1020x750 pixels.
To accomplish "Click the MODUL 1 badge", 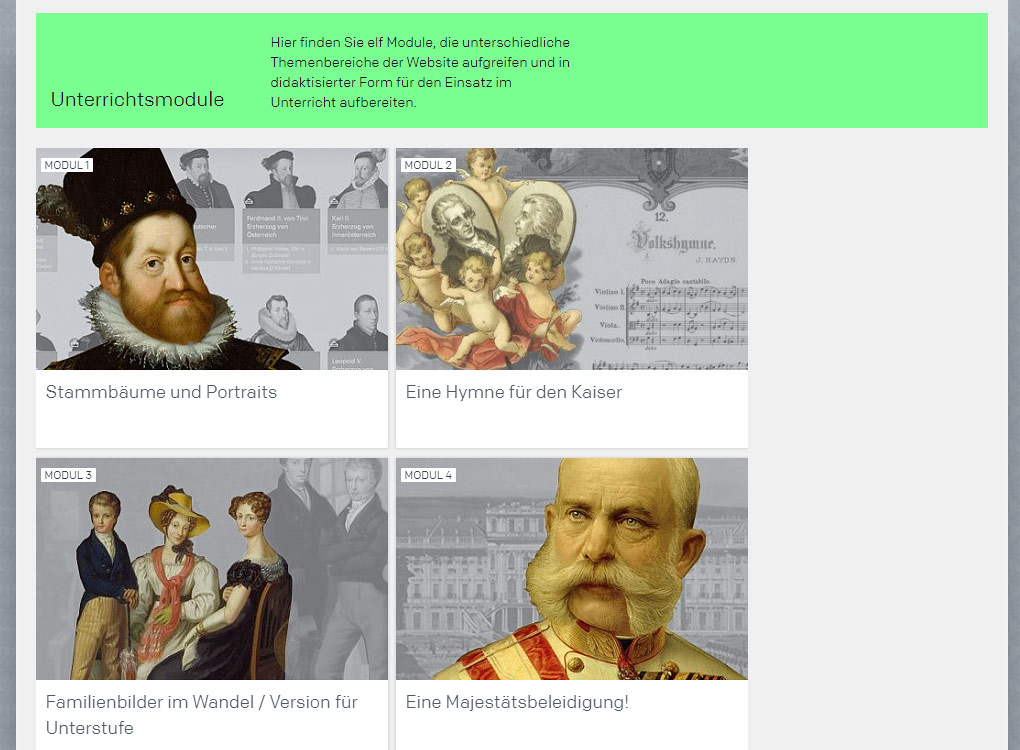I will click(67, 165).
